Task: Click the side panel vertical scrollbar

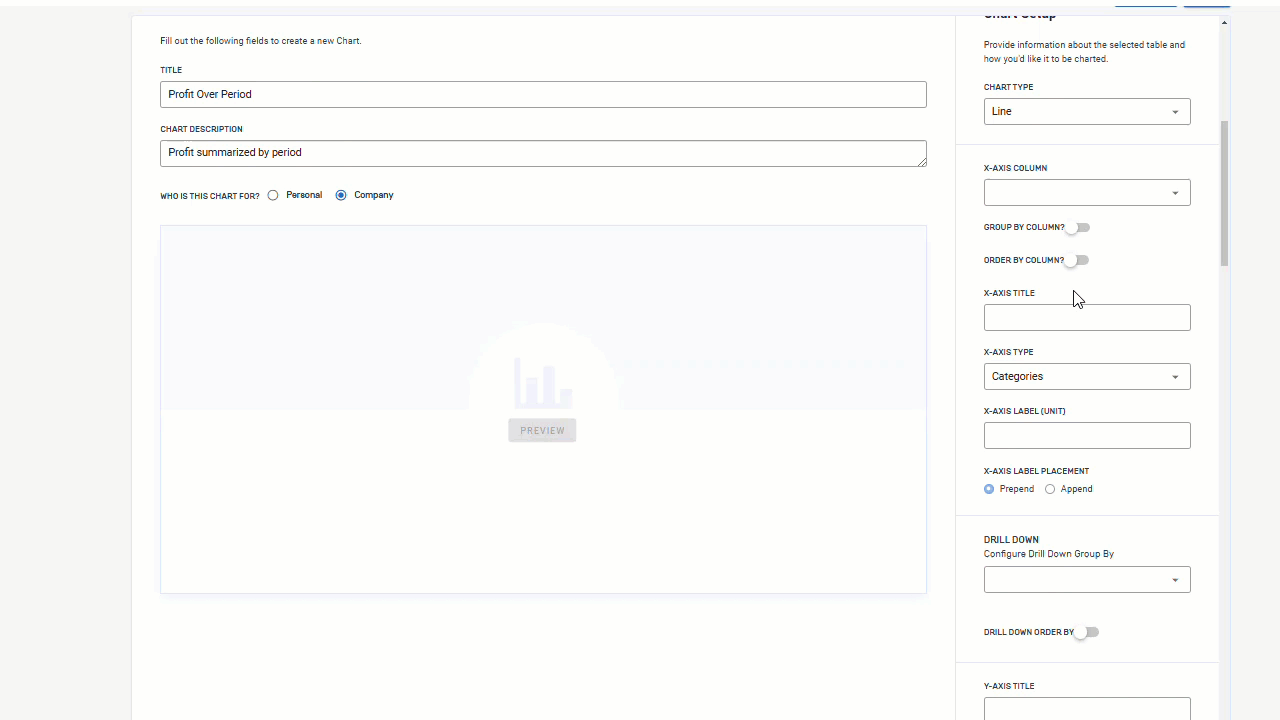Action: pyautogui.click(x=1224, y=193)
